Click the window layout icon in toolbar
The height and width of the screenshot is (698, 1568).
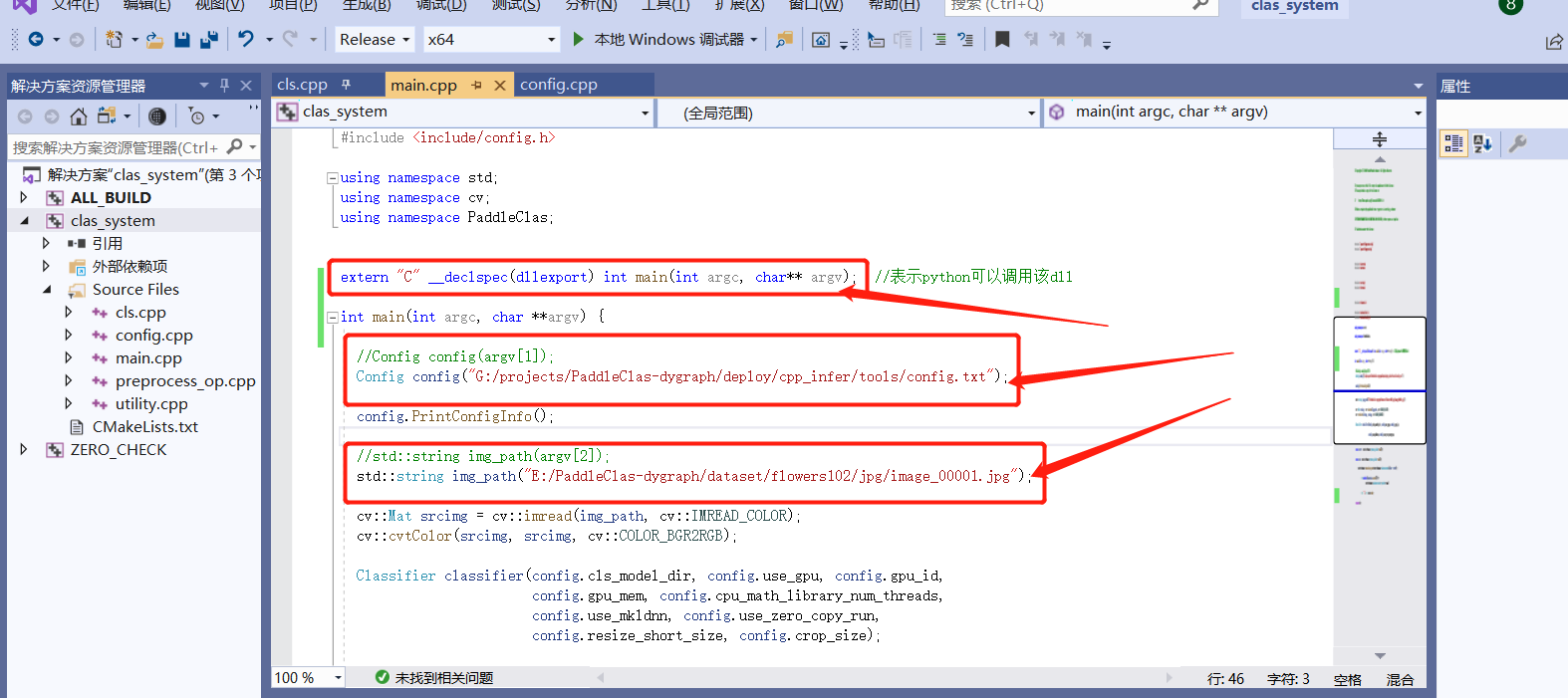(821, 40)
